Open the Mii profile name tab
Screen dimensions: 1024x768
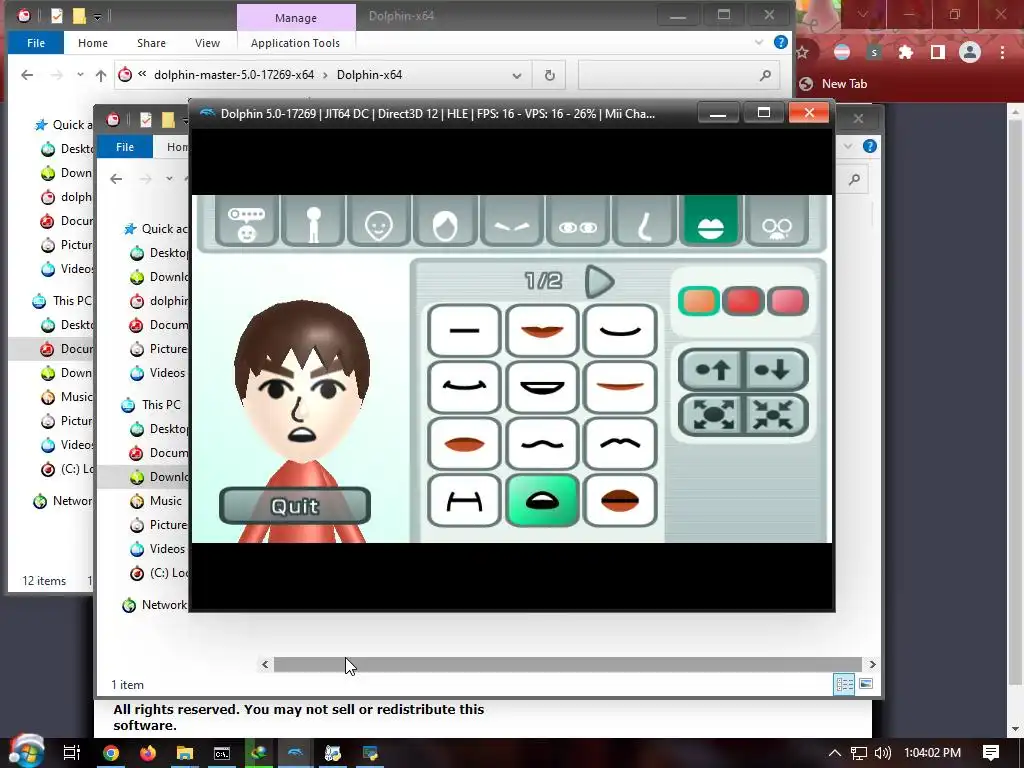pos(246,222)
